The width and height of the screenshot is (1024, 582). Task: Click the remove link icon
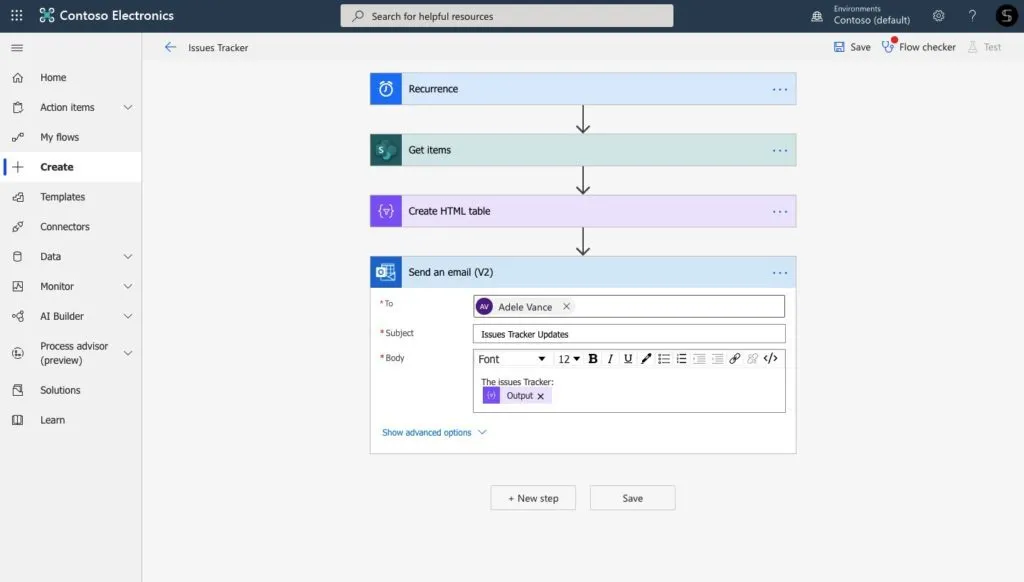pyautogui.click(x=752, y=359)
